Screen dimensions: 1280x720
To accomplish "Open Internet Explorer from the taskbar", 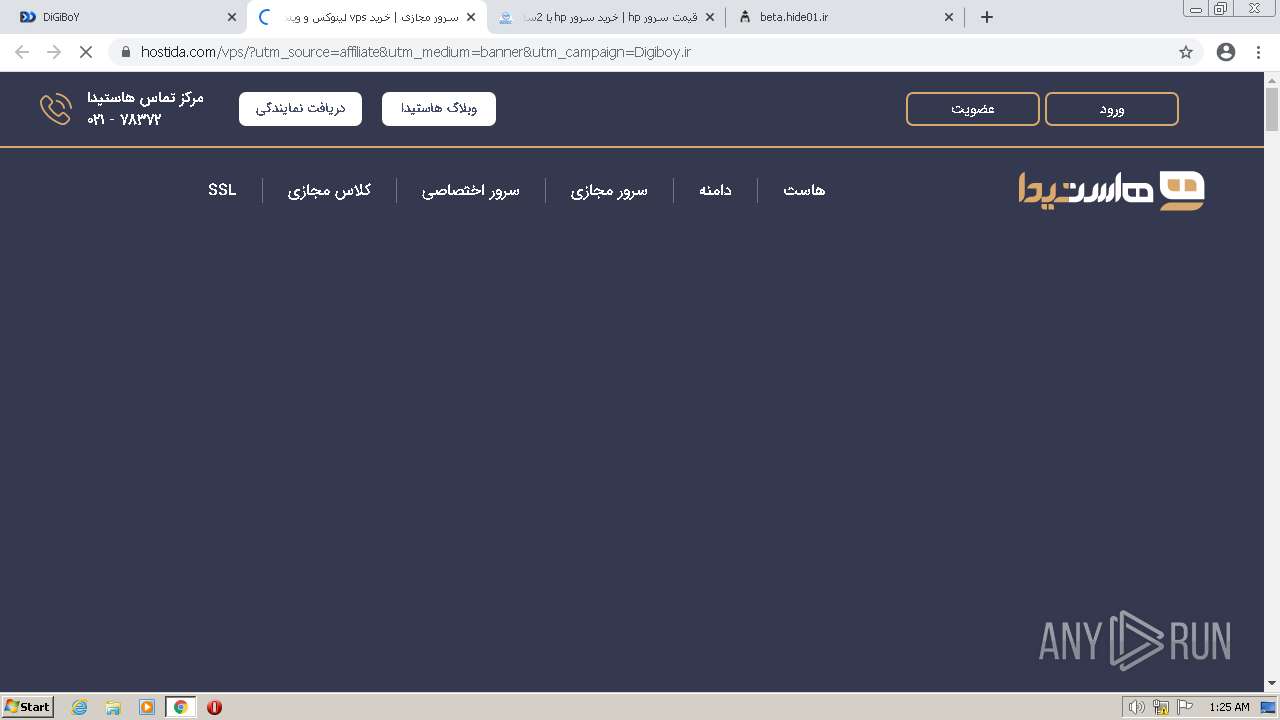I will (80, 707).
